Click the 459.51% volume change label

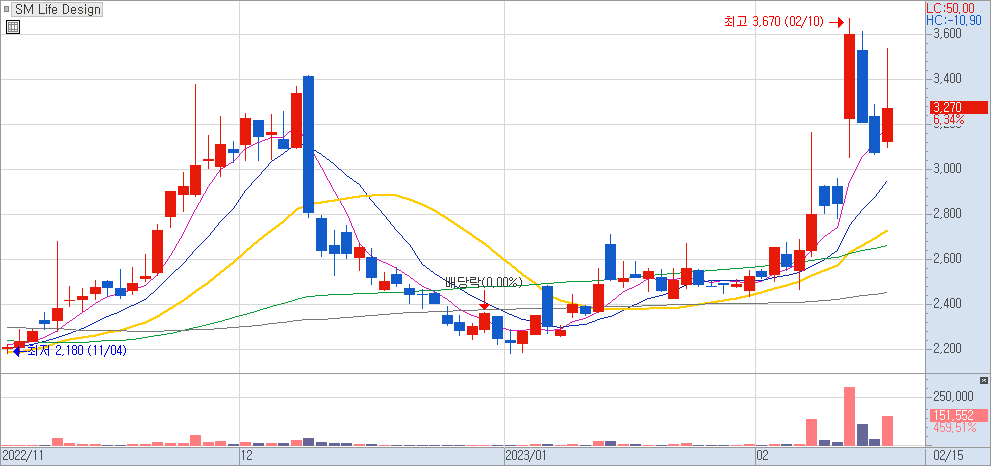tap(954, 428)
